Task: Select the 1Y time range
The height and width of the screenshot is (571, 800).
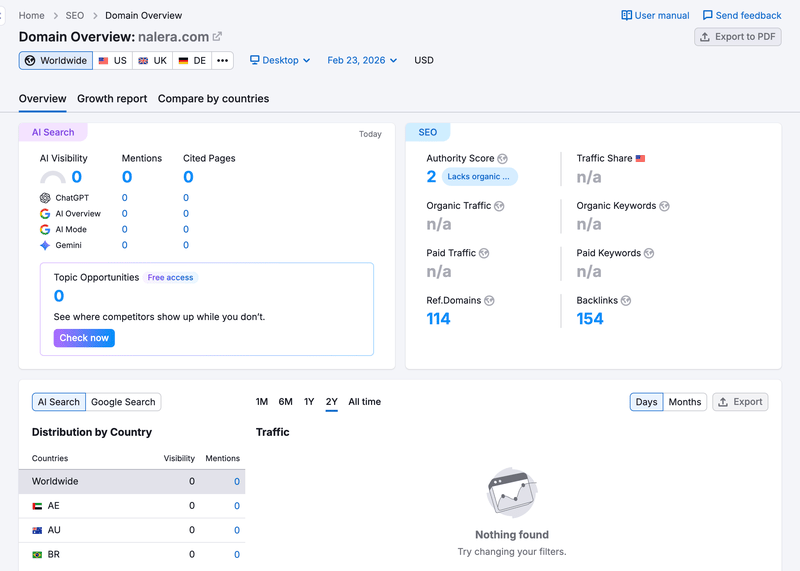Action: tap(309, 402)
